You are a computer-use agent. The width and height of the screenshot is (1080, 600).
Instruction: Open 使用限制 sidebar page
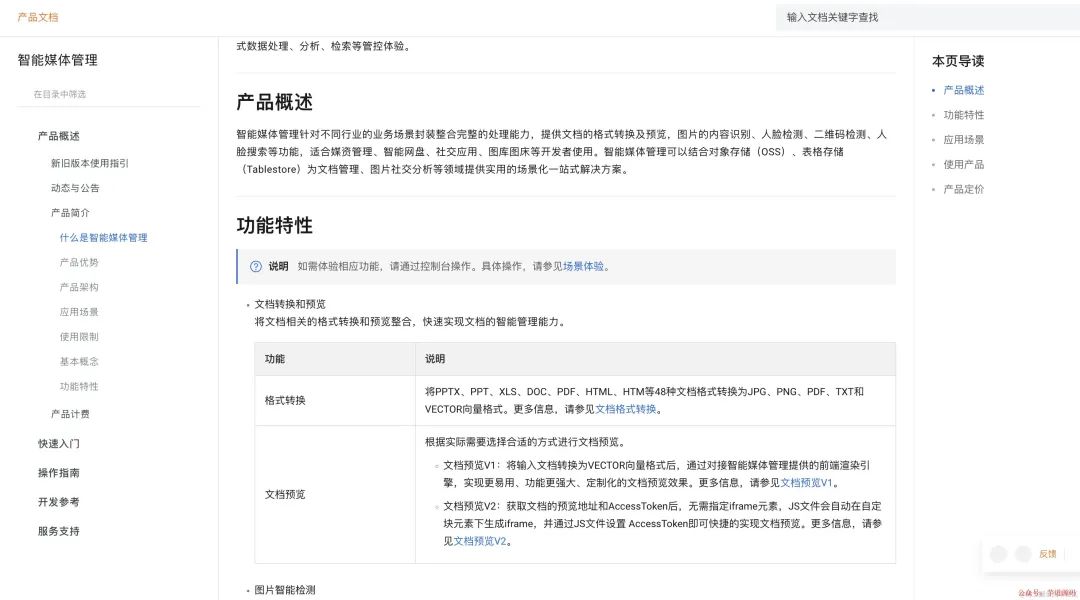[79, 337]
